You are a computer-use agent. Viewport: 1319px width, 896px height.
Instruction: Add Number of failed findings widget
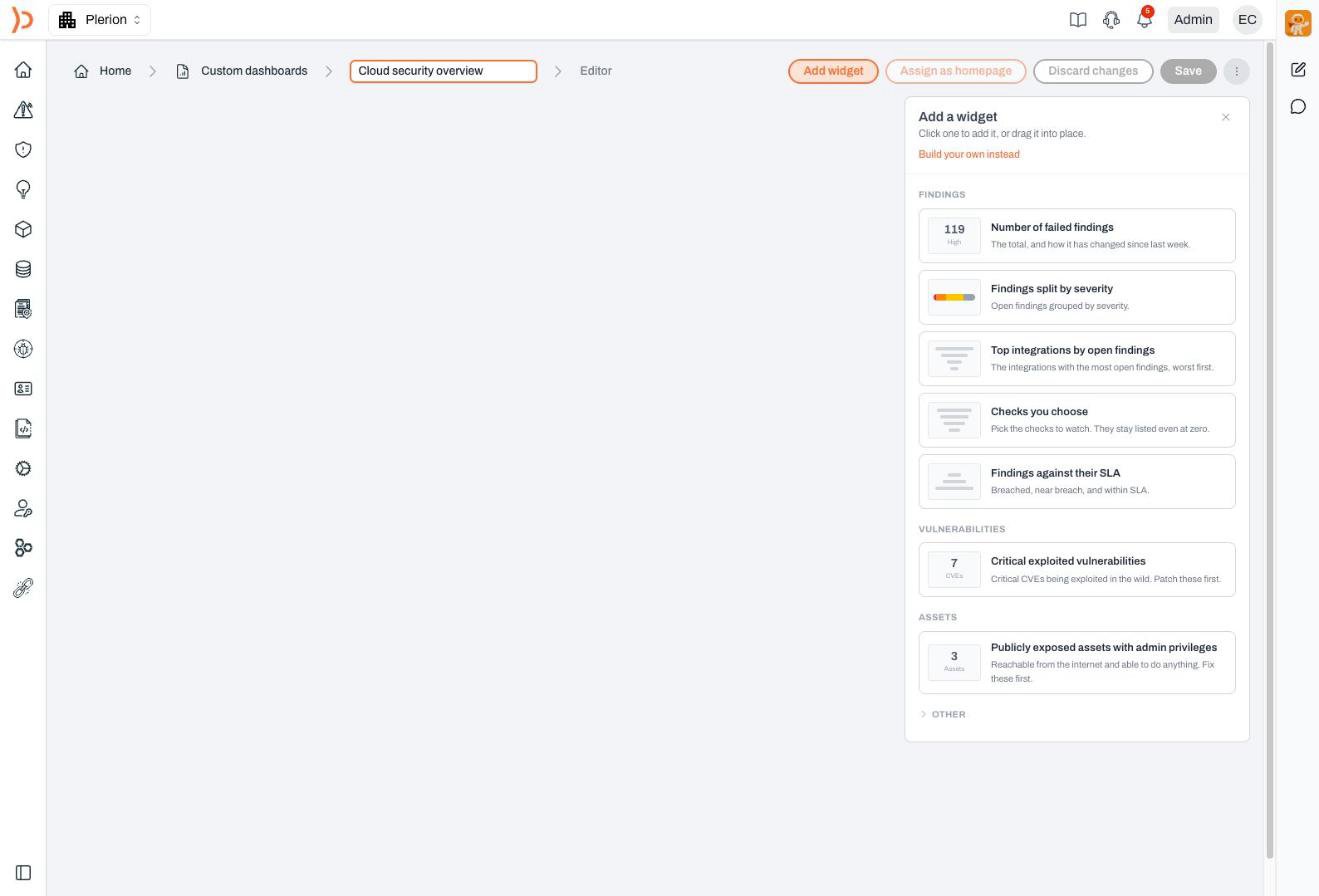point(1077,236)
